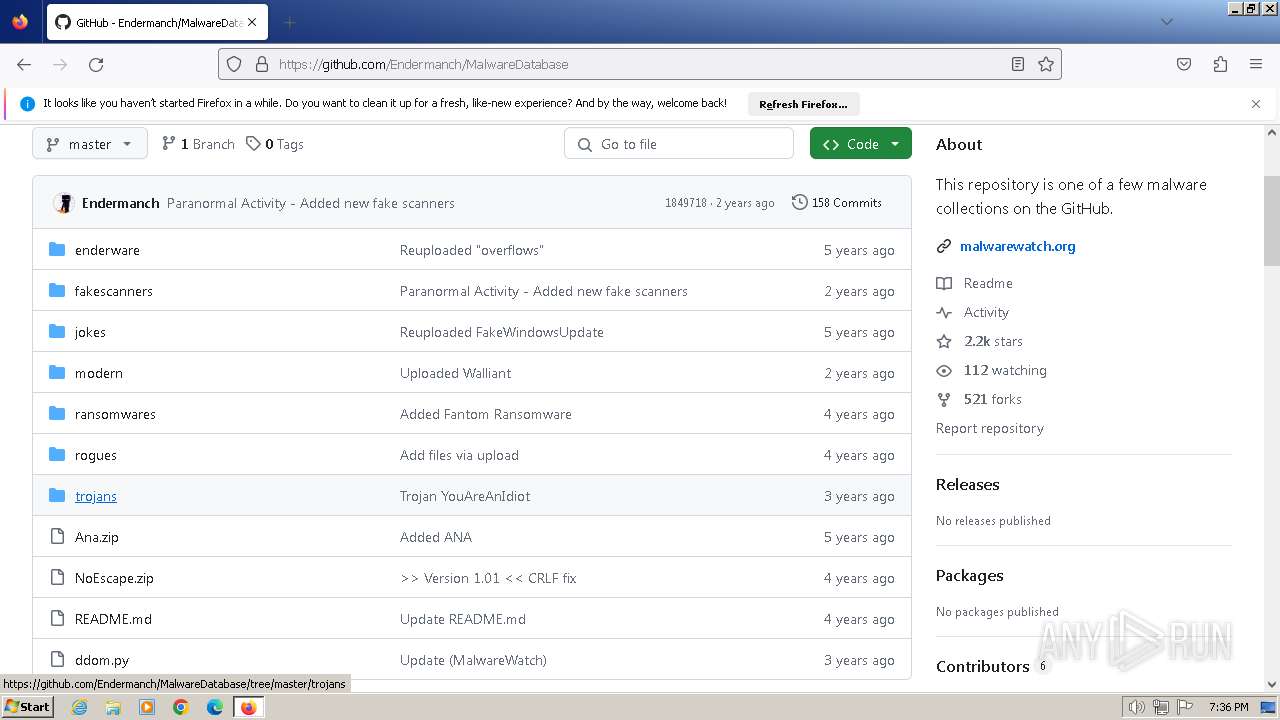Focus the Go to file search field
1280x720 pixels.
click(x=679, y=144)
